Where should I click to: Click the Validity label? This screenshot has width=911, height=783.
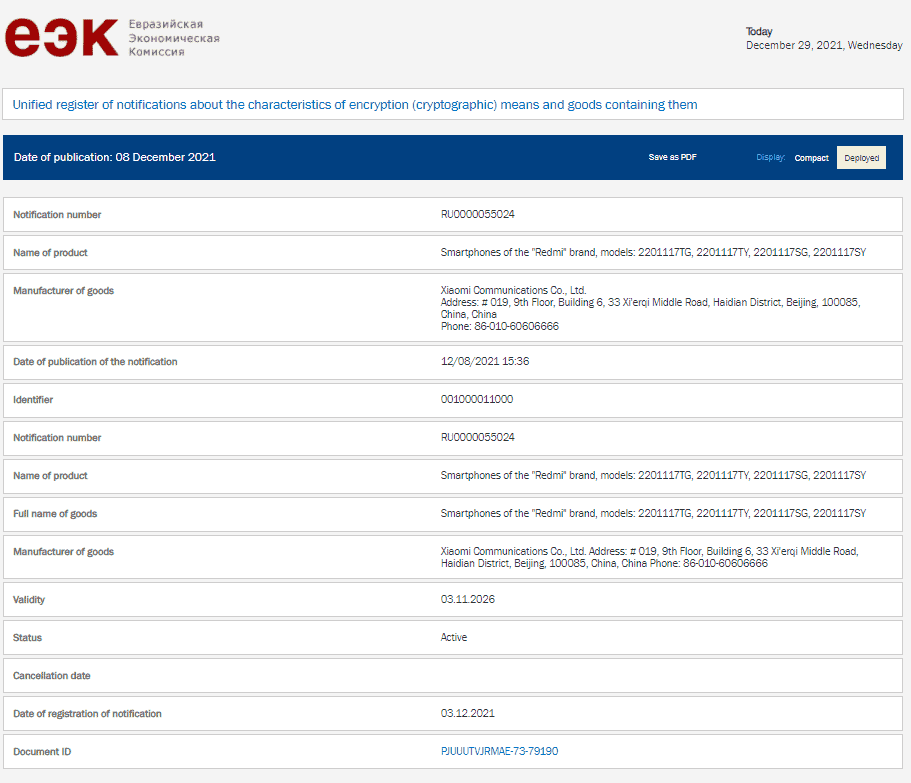(x=29, y=599)
